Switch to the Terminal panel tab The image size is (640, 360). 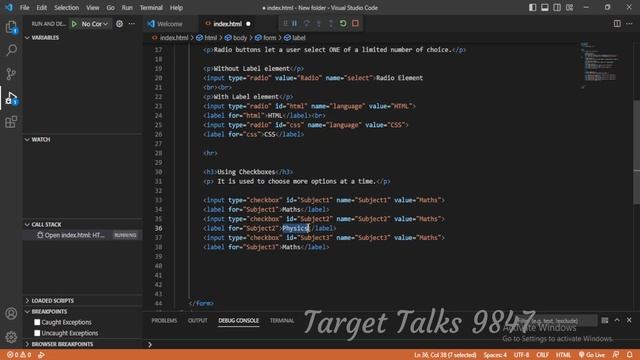pos(282,320)
